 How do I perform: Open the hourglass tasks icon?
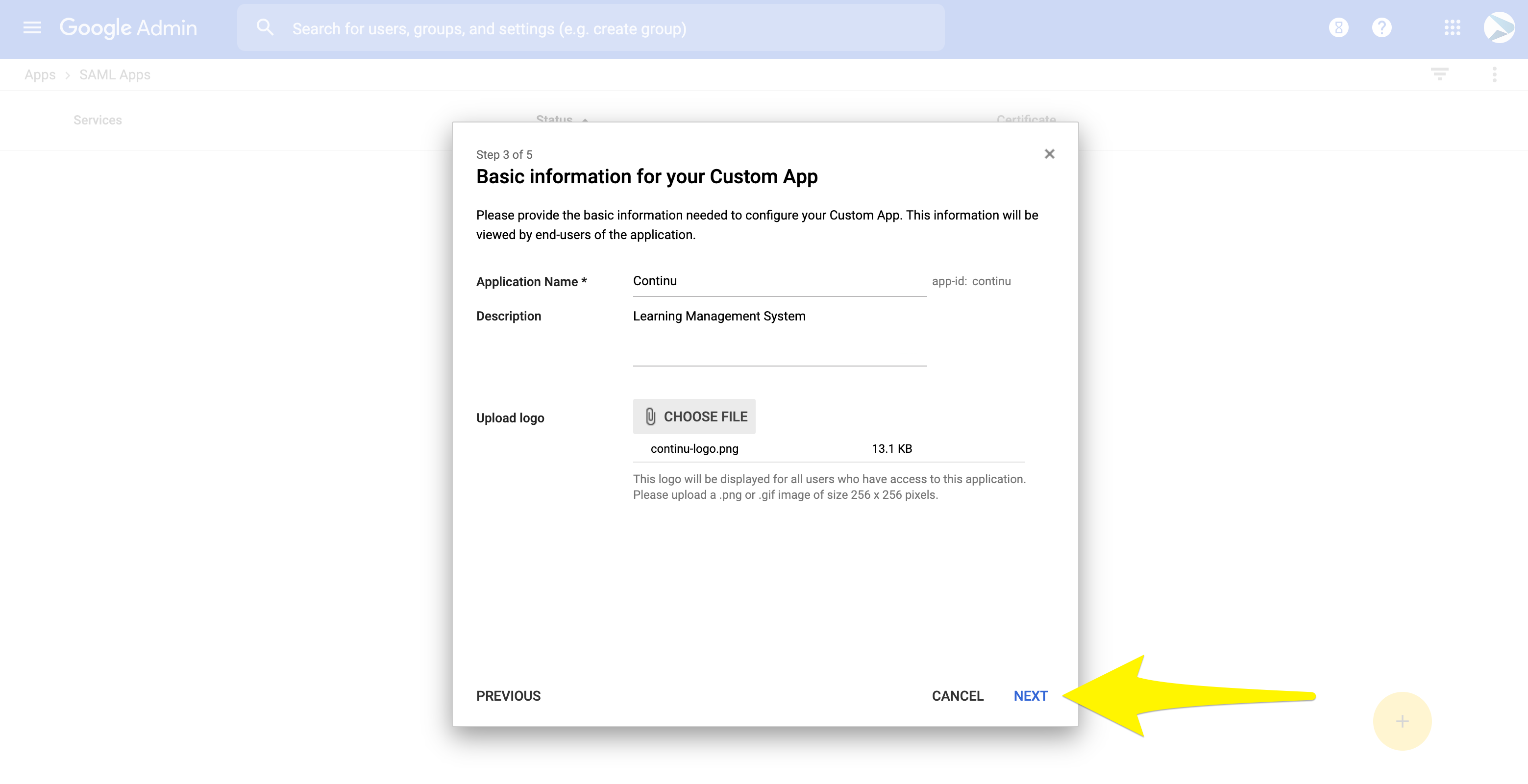click(x=1338, y=28)
